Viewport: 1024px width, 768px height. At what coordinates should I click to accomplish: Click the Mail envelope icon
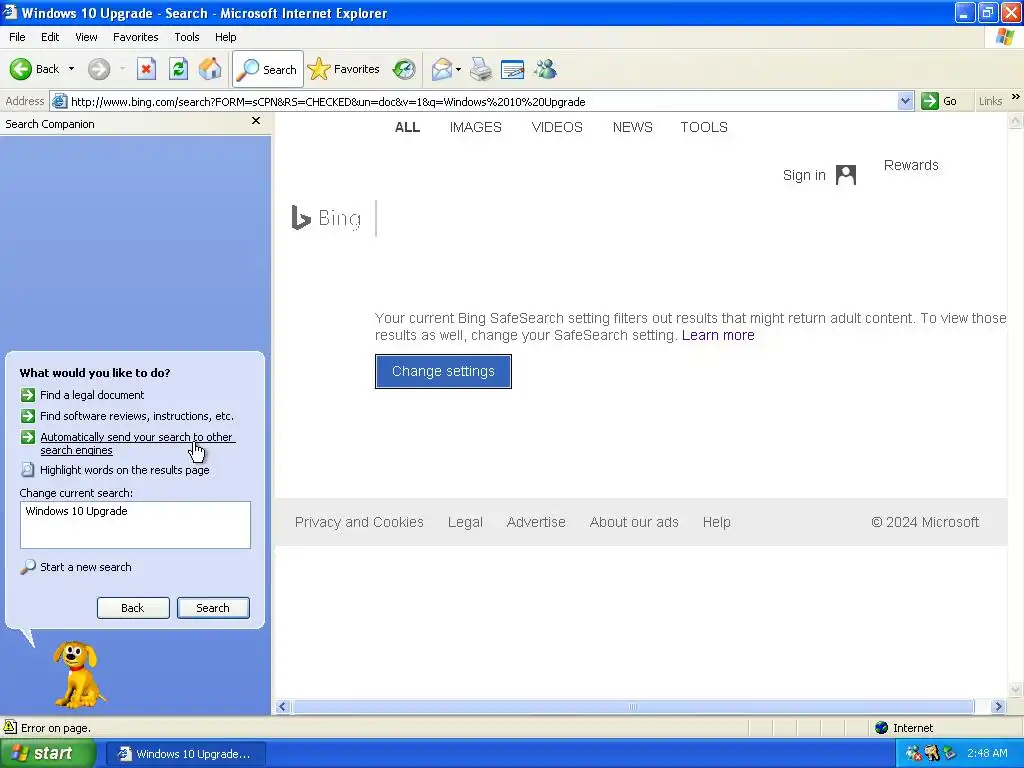point(442,69)
